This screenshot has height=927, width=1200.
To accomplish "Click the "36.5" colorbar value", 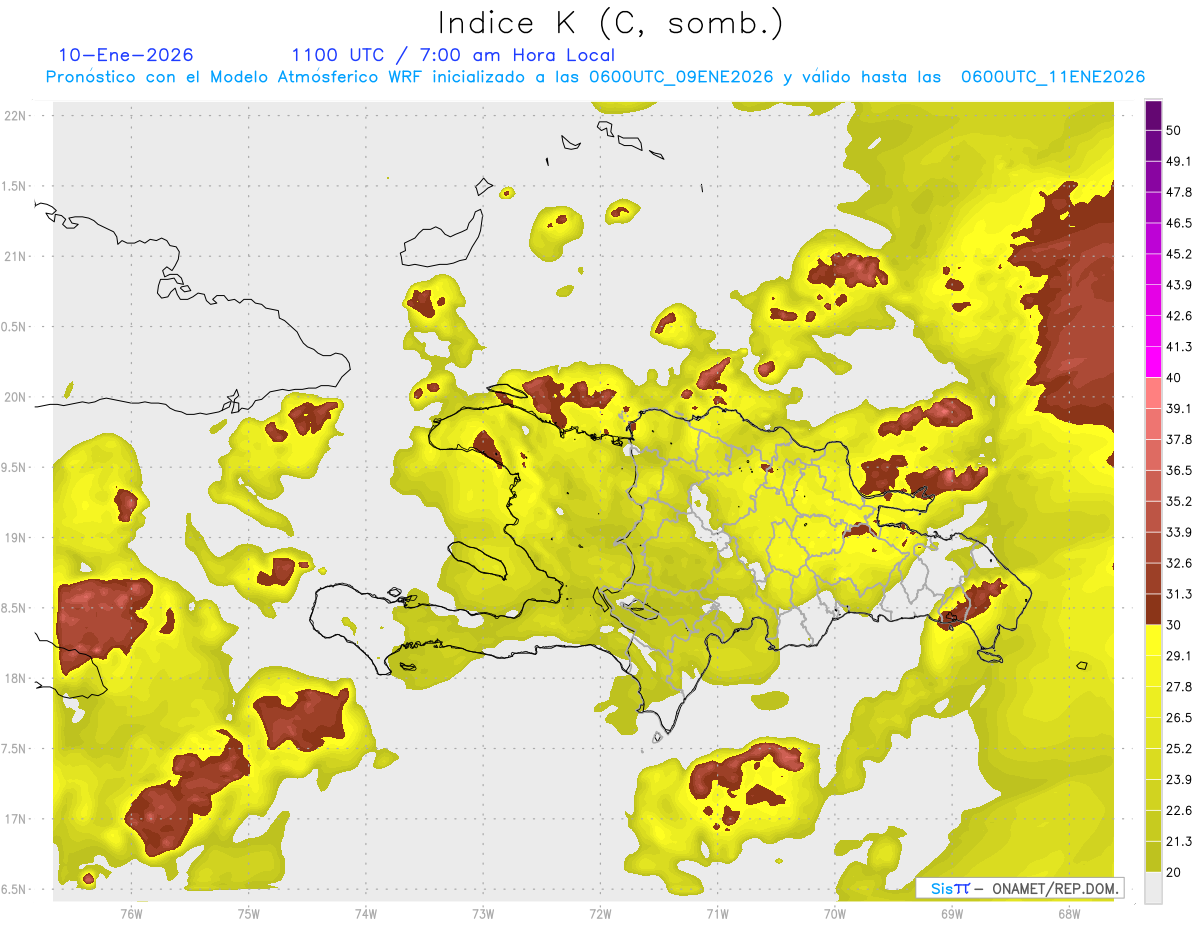I will (x=1179, y=470).
